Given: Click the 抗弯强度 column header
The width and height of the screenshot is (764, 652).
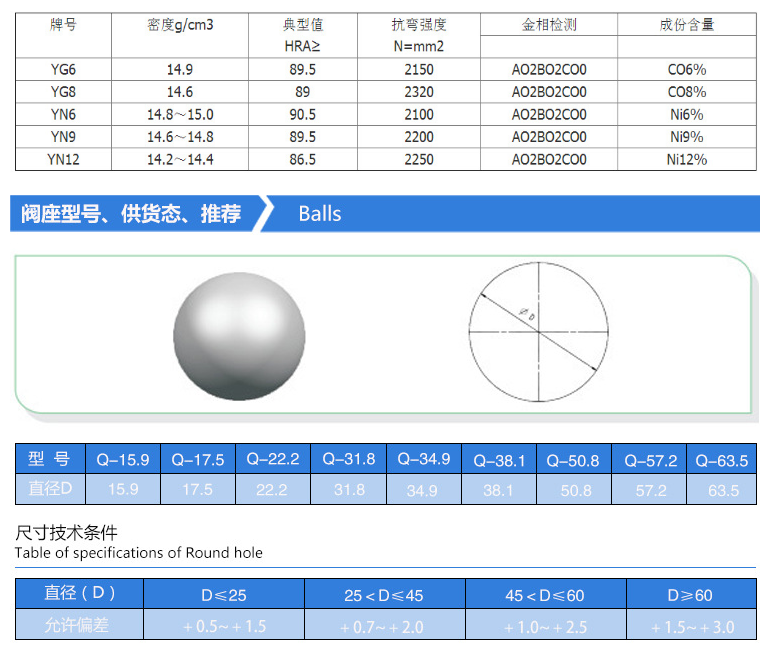Looking at the screenshot, I should [419, 25].
